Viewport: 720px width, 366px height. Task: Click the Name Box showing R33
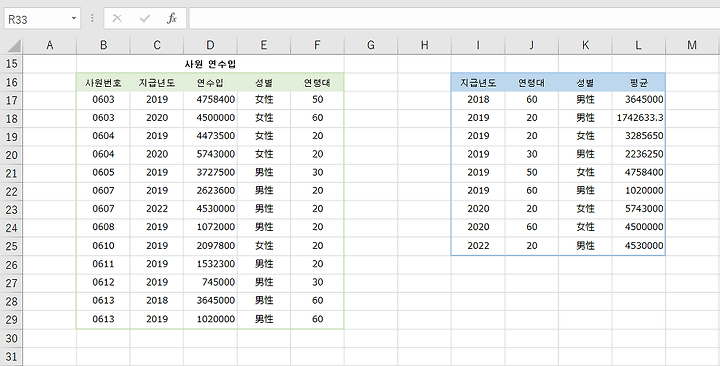(x=42, y=19)
